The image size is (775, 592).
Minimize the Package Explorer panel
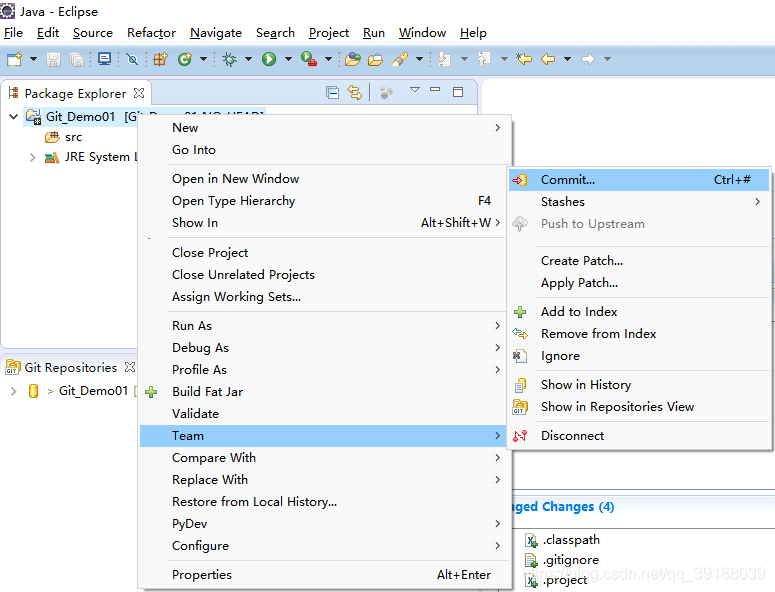(435, 90)
